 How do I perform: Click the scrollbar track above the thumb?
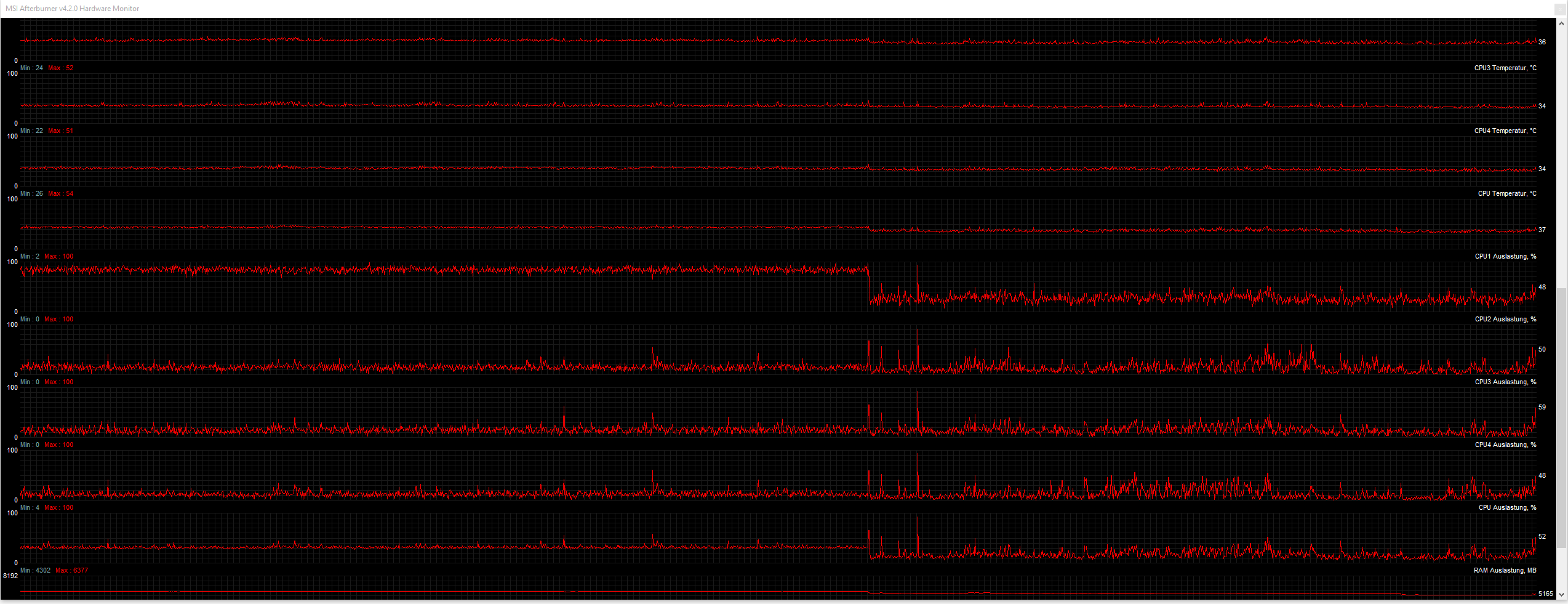pos(1561,157)
